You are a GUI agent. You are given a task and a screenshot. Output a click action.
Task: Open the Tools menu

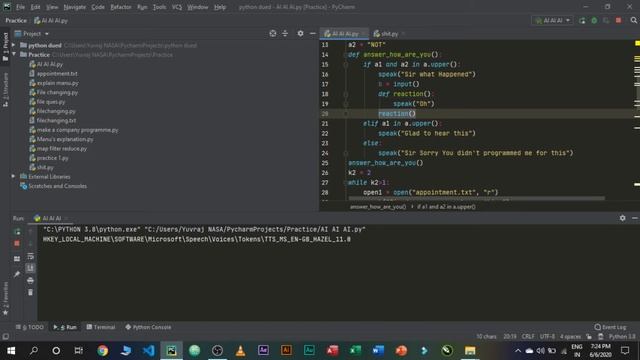[x=159, y=7]
